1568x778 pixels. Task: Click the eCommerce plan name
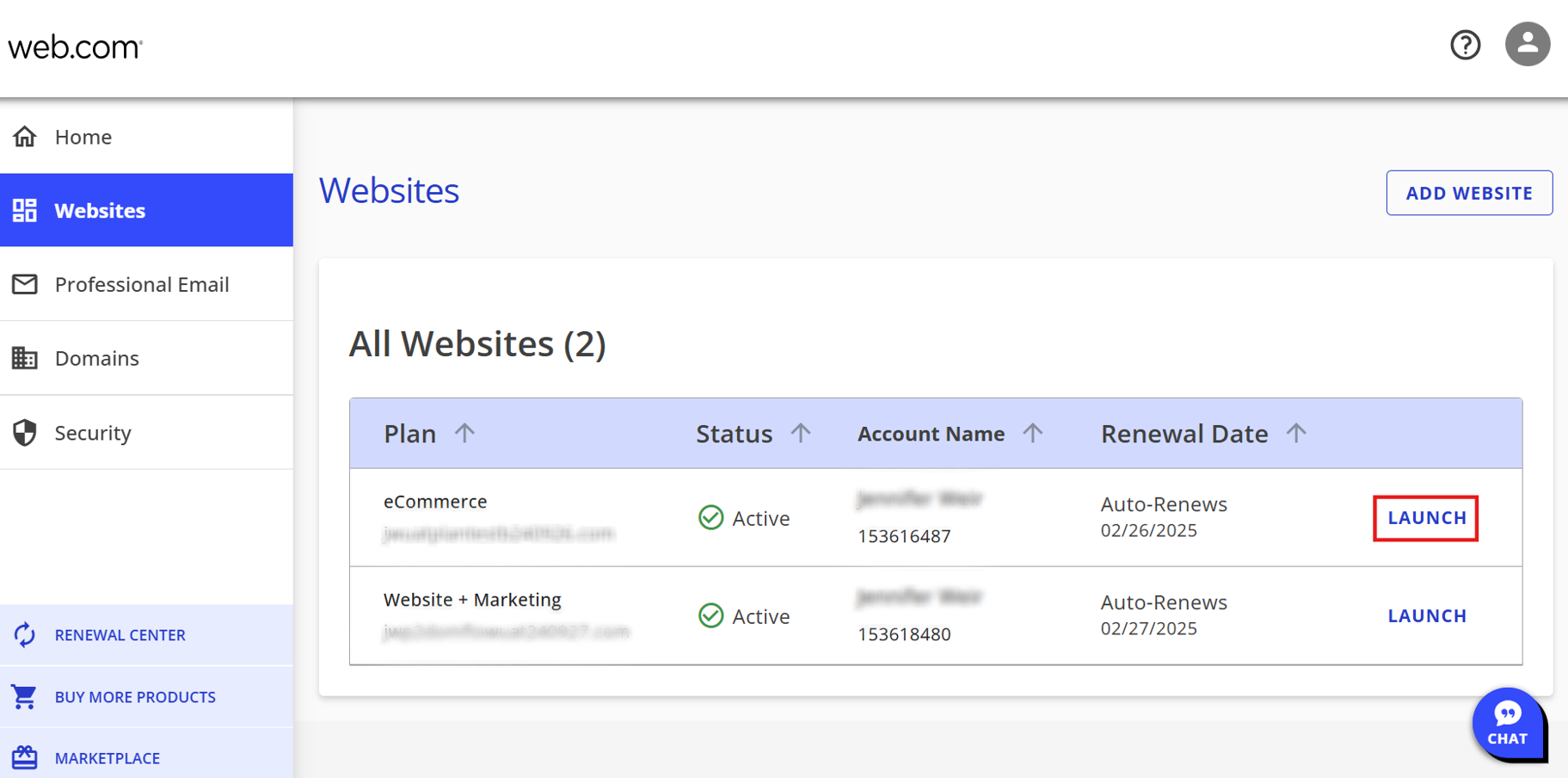(x=435, y=502)
